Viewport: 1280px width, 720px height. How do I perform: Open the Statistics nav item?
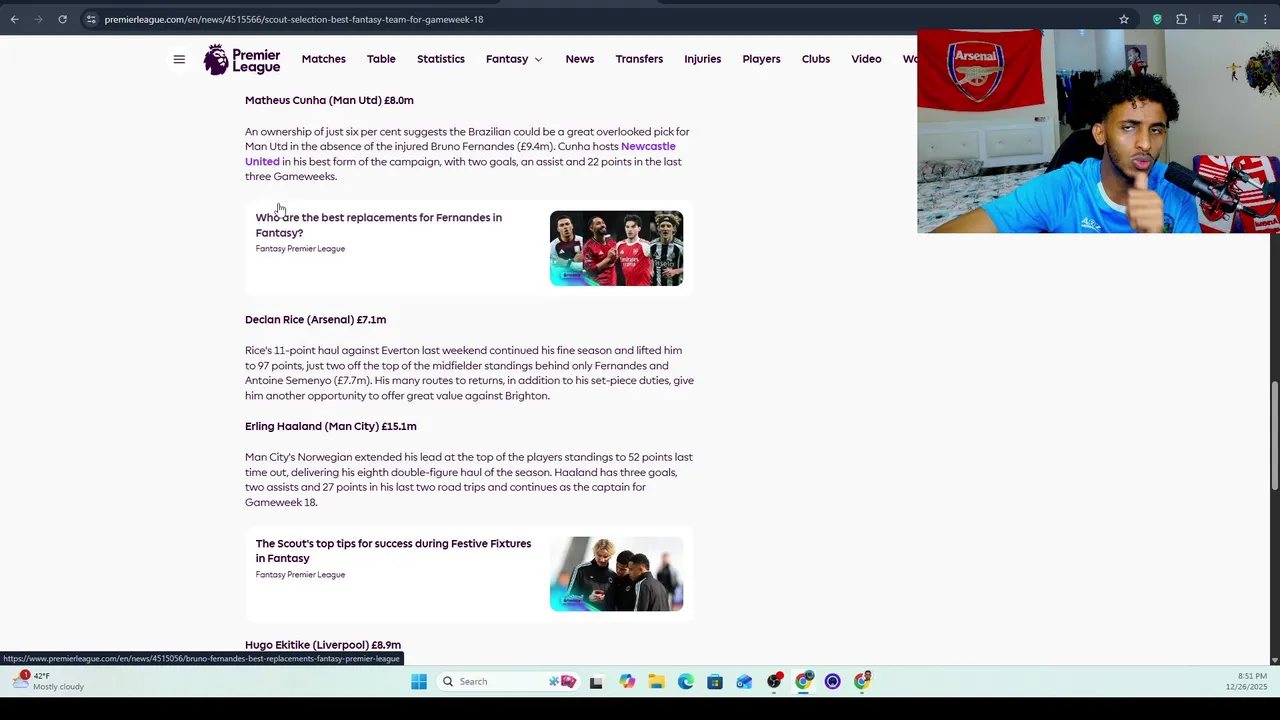(x=441, y=59)
